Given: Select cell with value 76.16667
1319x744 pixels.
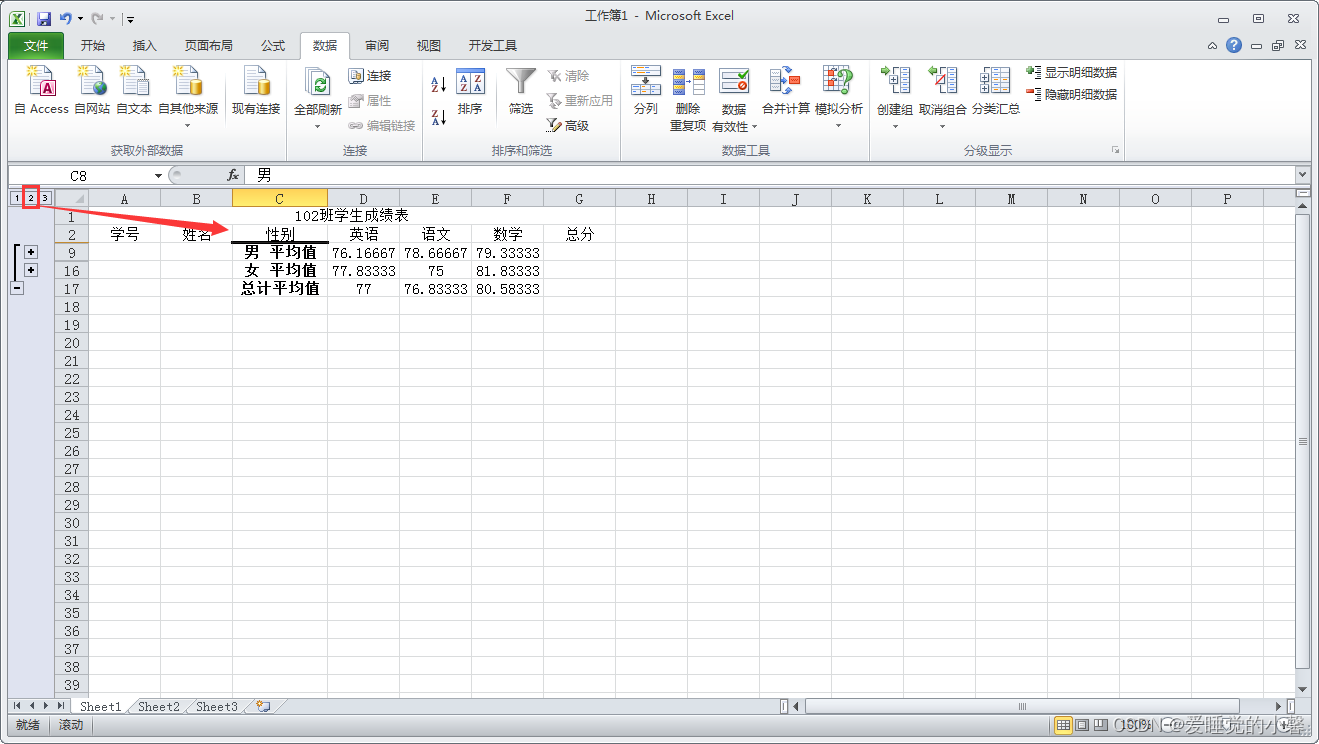Looking at the screenshot, I should coord(364,252).
